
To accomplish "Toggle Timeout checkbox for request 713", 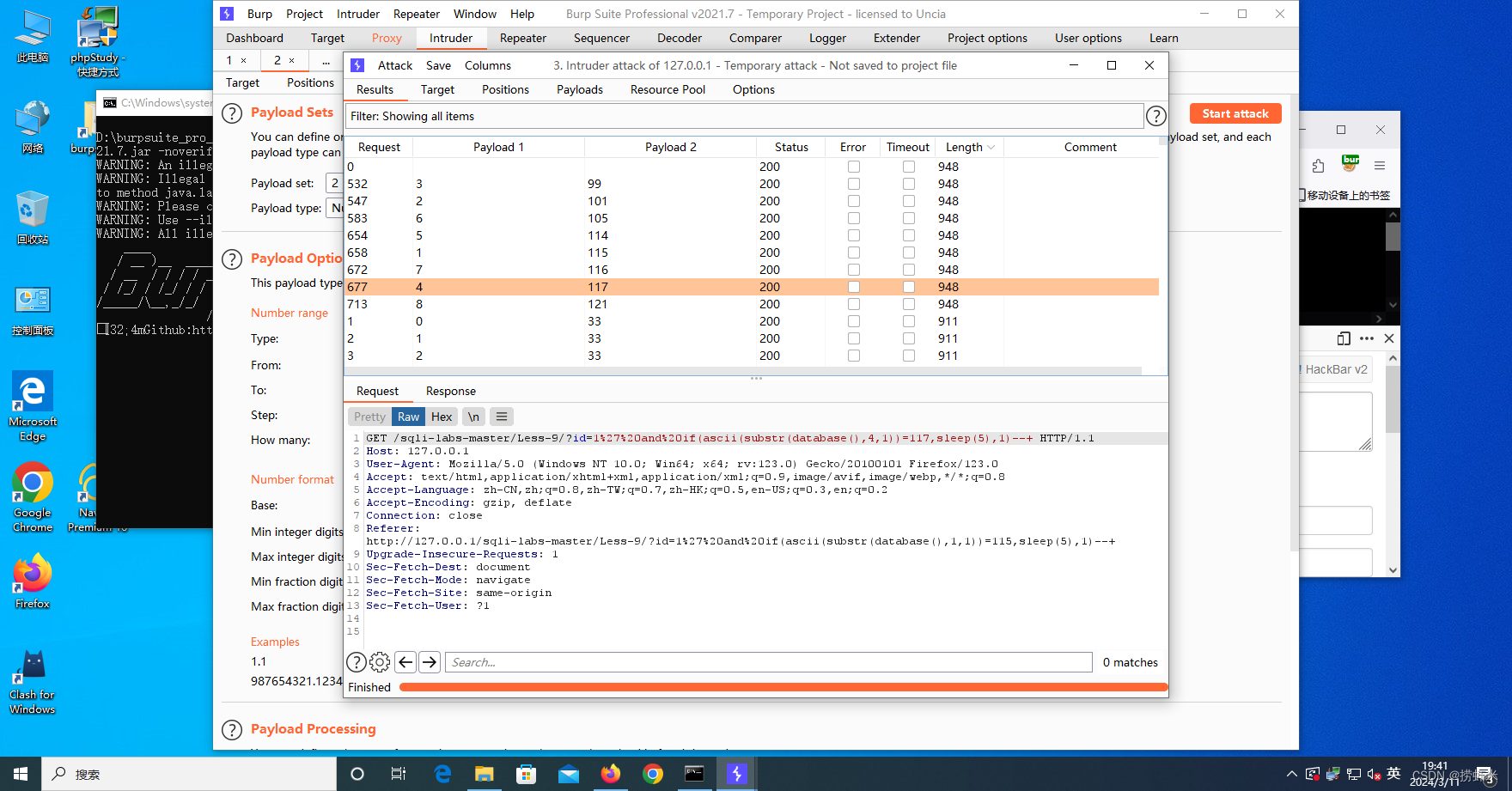I will click(x=909, y=304).
